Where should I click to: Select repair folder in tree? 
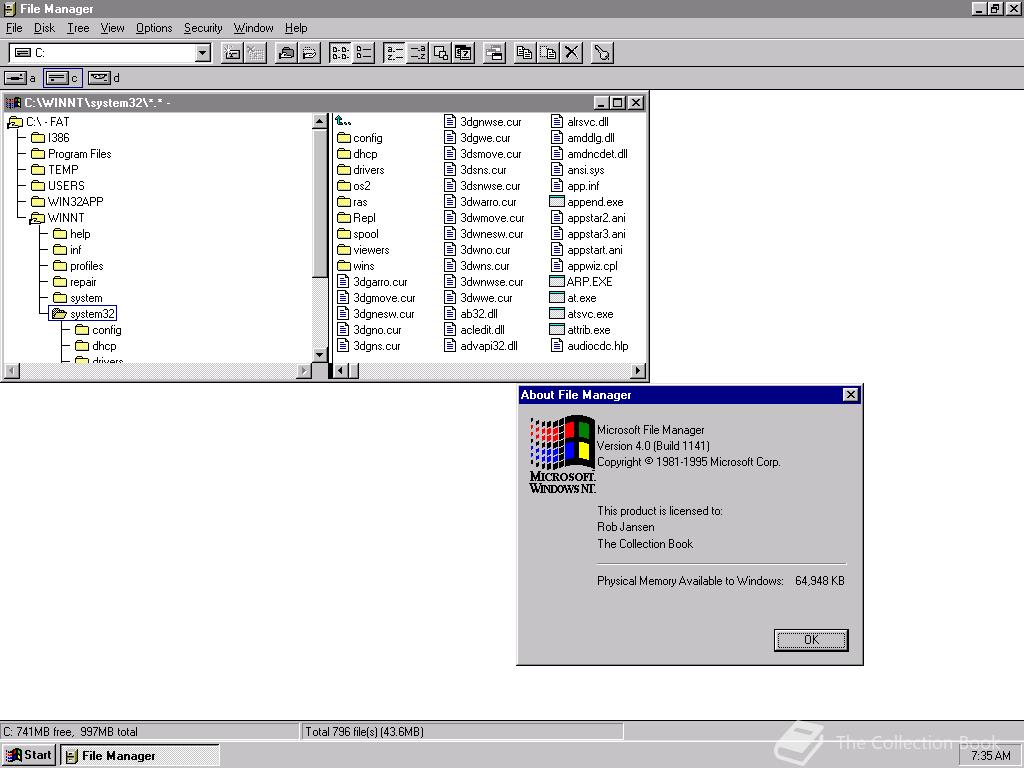74,281
